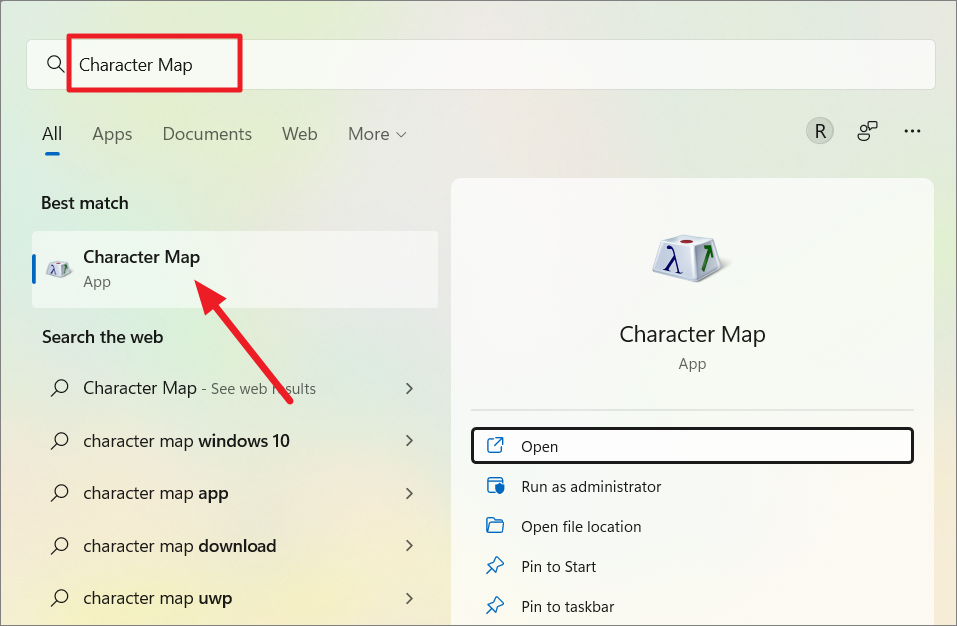The width and height of the screenshot is (957, 626).
Task: Switch to the Apps tab
Action: point(112,134)
